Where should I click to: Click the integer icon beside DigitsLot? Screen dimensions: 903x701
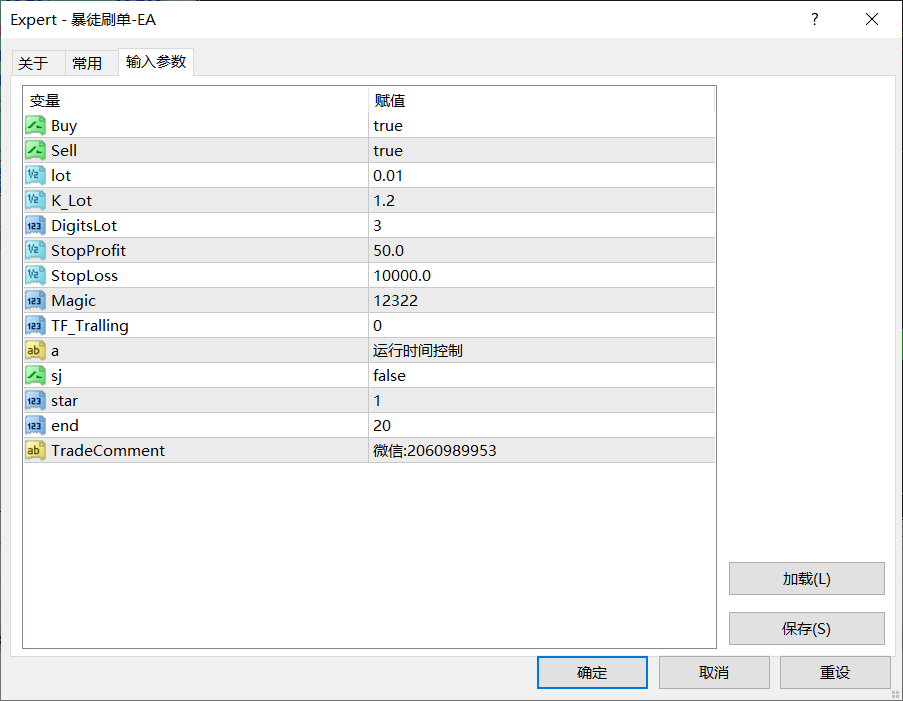click(35, 225)
